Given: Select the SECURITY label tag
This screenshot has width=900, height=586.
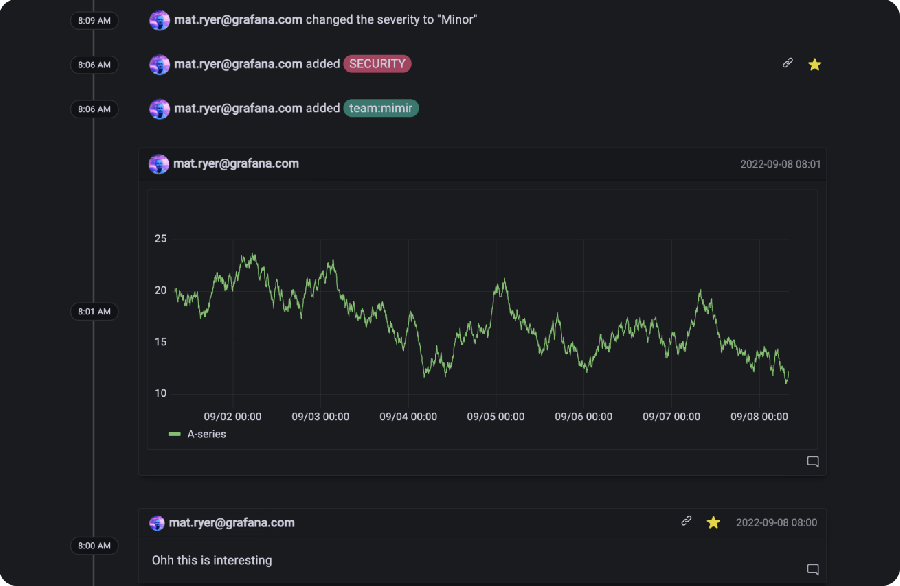Looking at the screenshot, I should point(377,64).
